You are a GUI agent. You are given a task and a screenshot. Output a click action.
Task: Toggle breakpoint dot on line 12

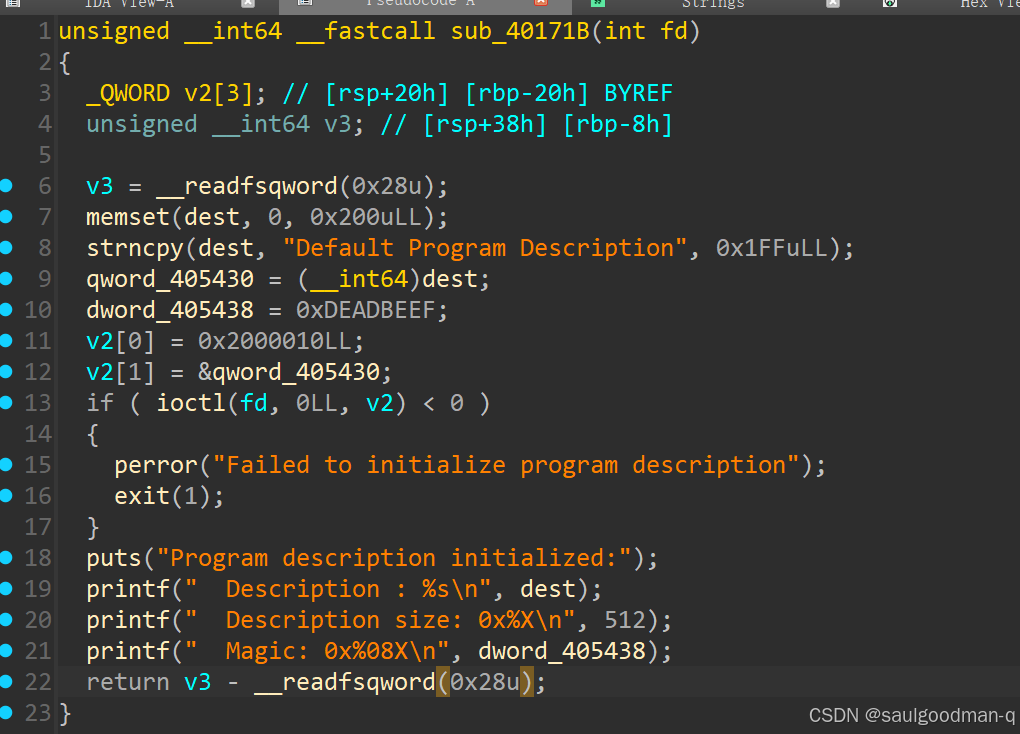(x=6, y=372)
